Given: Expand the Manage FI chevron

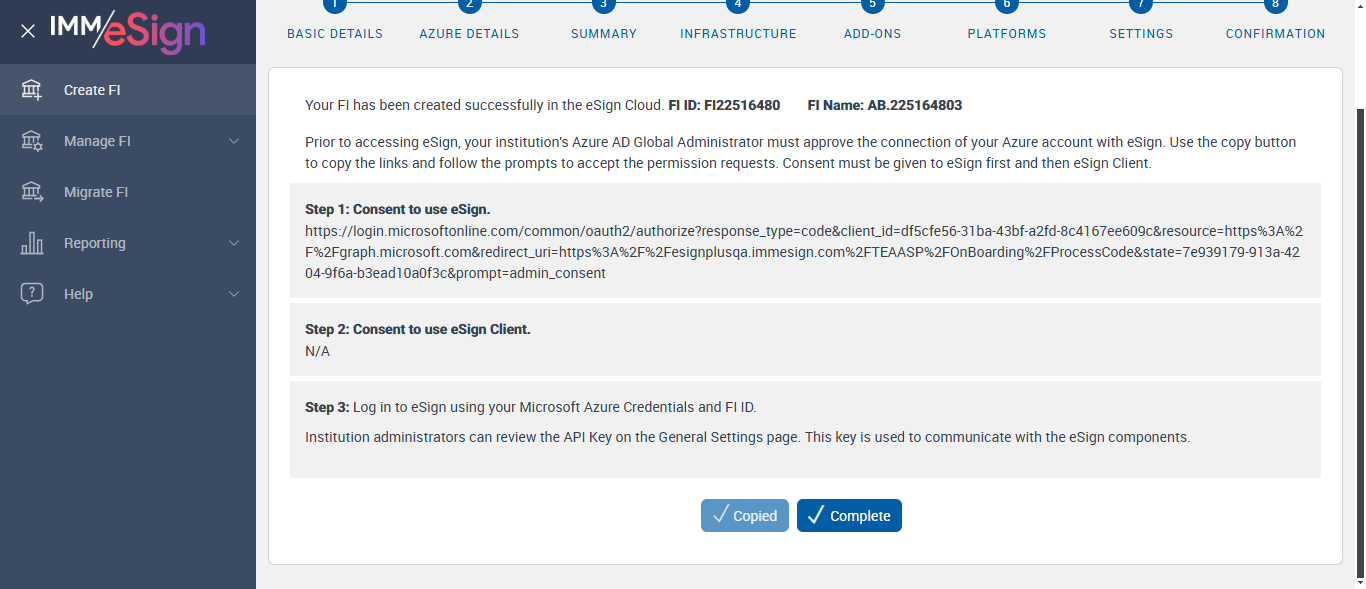Looking at the screenshot, I should click(234, 141).
